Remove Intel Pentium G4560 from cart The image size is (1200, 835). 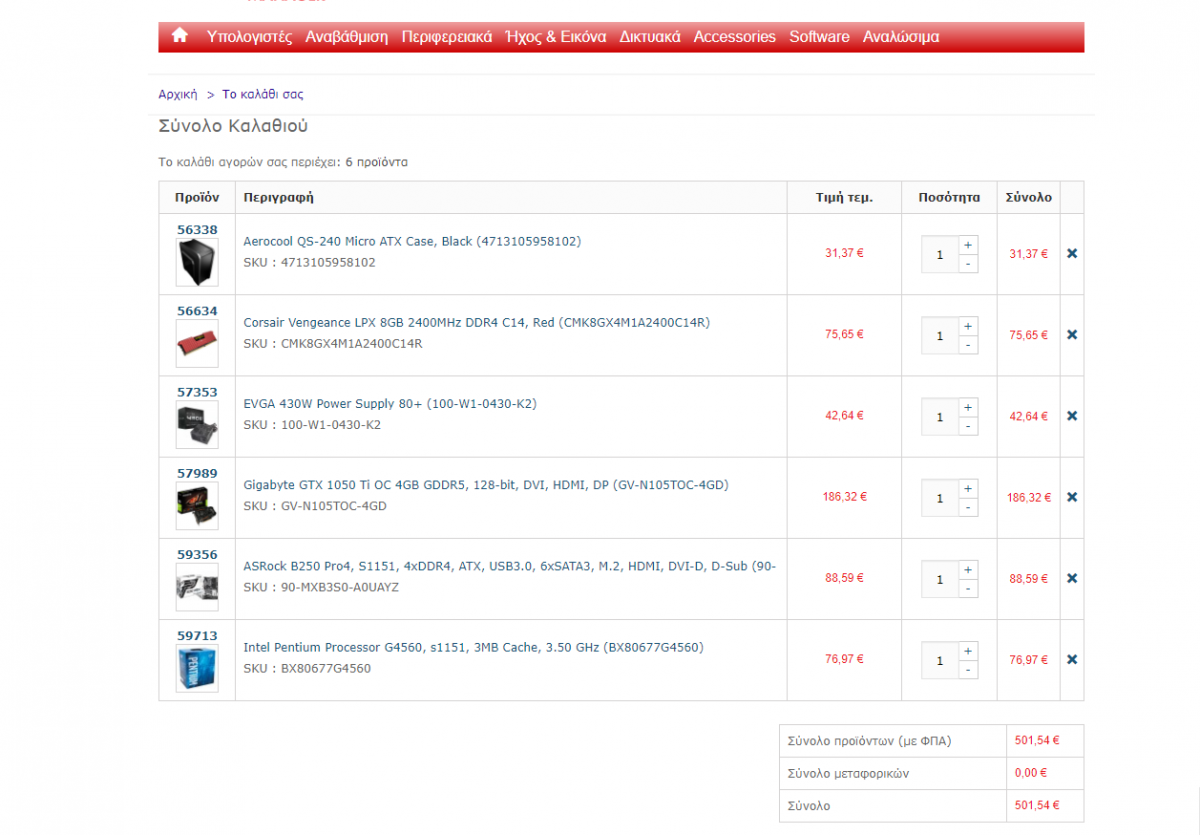(x=1072, y=659)
